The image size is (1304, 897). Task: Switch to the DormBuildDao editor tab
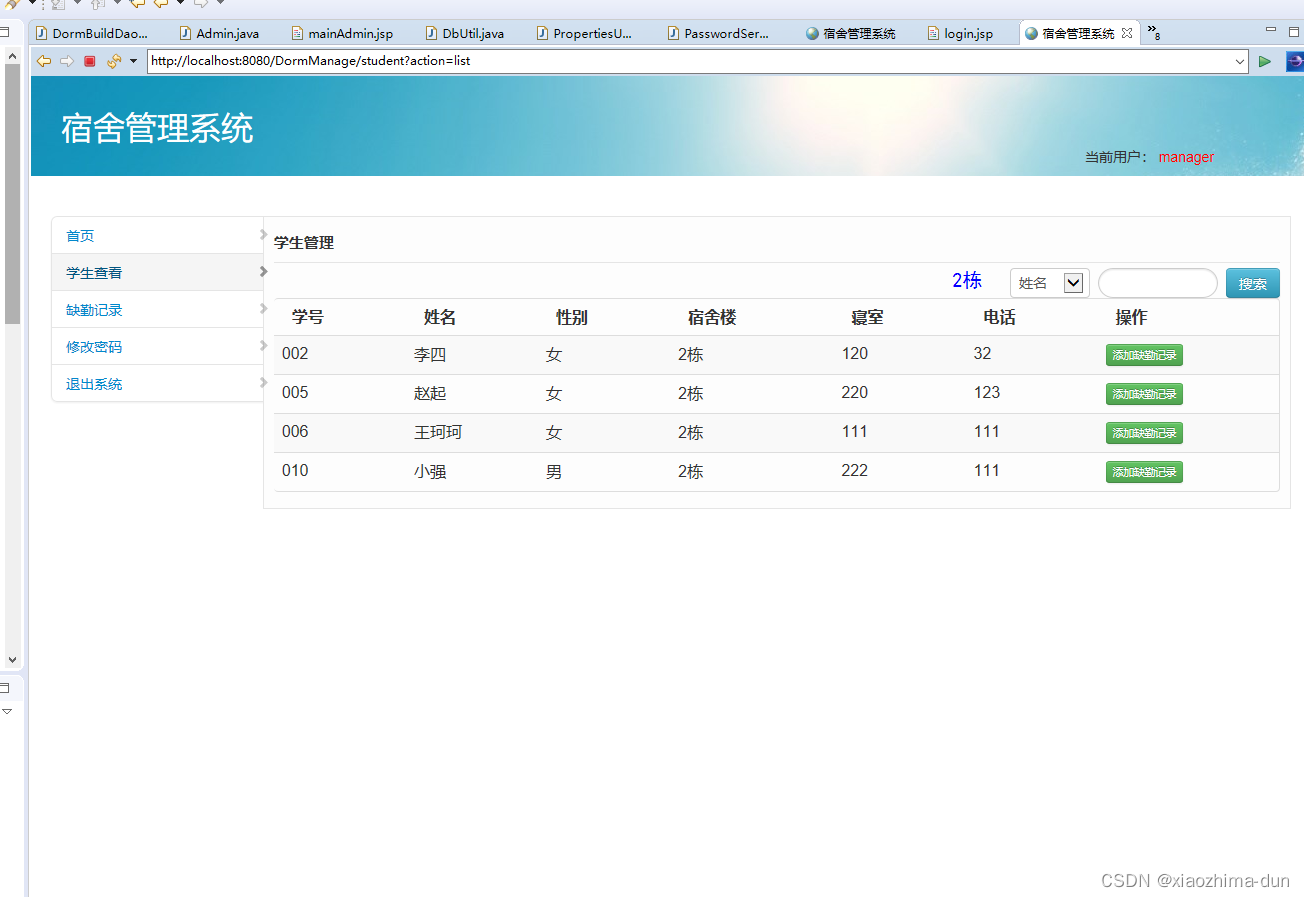click(92, 33)
